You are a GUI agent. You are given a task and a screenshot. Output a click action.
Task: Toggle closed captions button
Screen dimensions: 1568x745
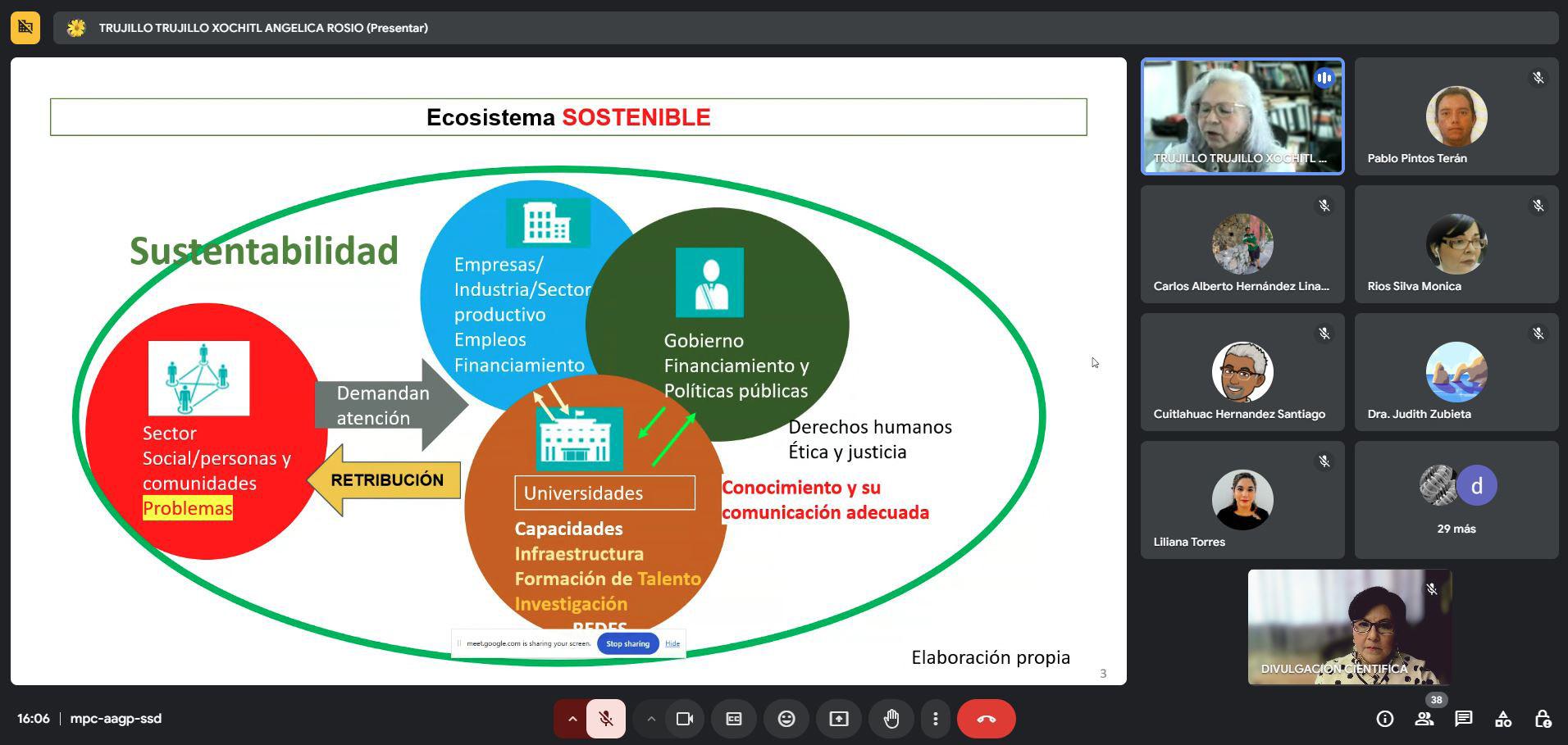(734, 719)
